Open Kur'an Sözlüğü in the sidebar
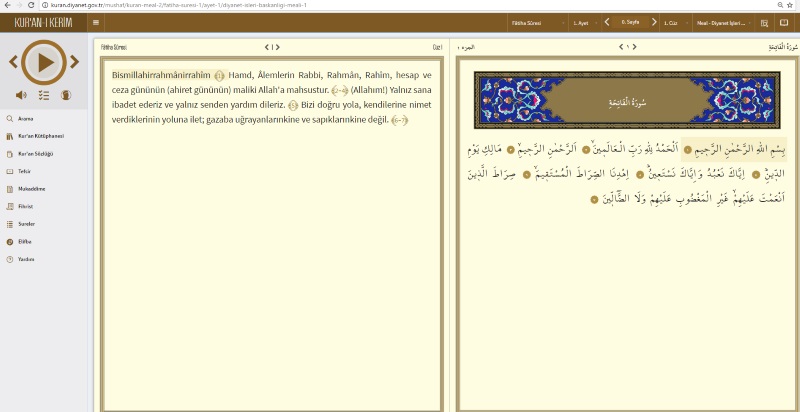 pyautogui.click(x=35, y=153)
